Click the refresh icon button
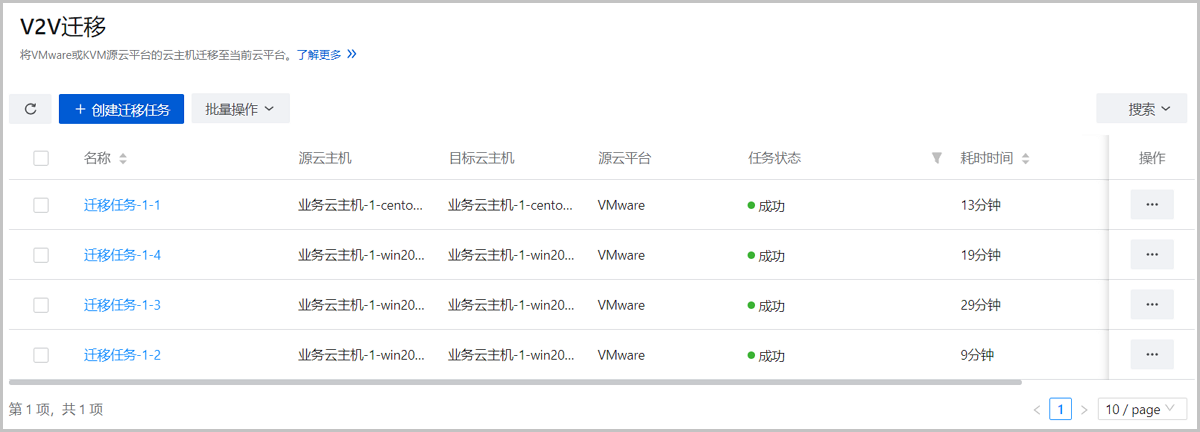Viewport: 1200px width, 432px height. (30, 109)
